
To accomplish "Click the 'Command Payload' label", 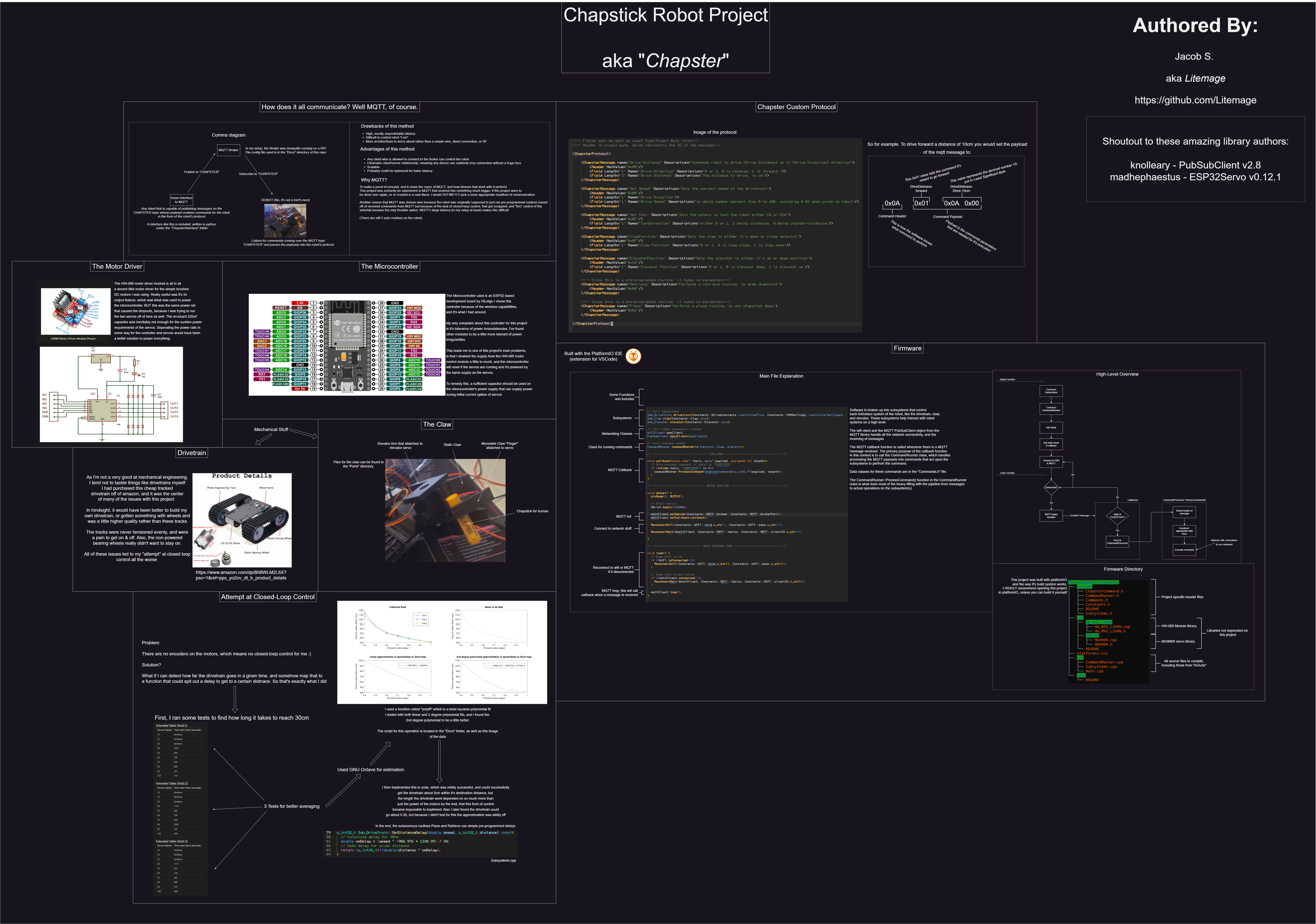I will tap(947, 217).
